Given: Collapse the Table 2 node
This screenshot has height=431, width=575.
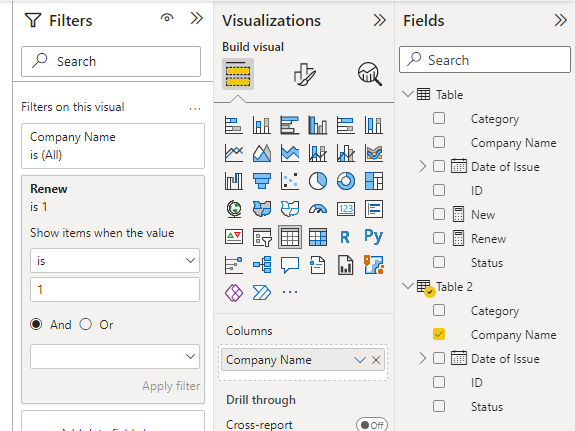Looking at the screenshot, I should [x=408, y=286].
